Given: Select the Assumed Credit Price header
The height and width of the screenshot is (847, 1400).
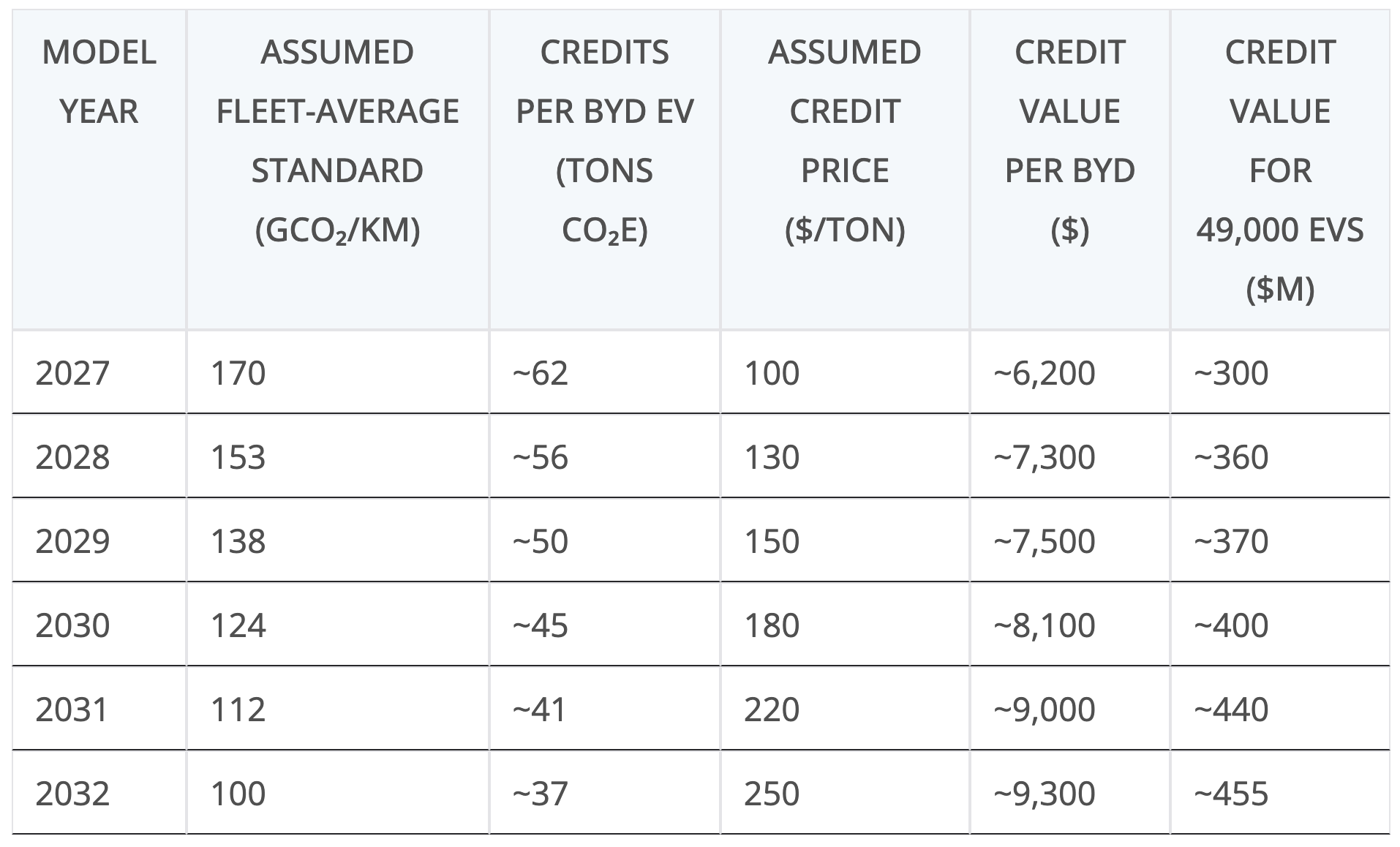Looking at the screenshot, I should click(x=844, y=140).
